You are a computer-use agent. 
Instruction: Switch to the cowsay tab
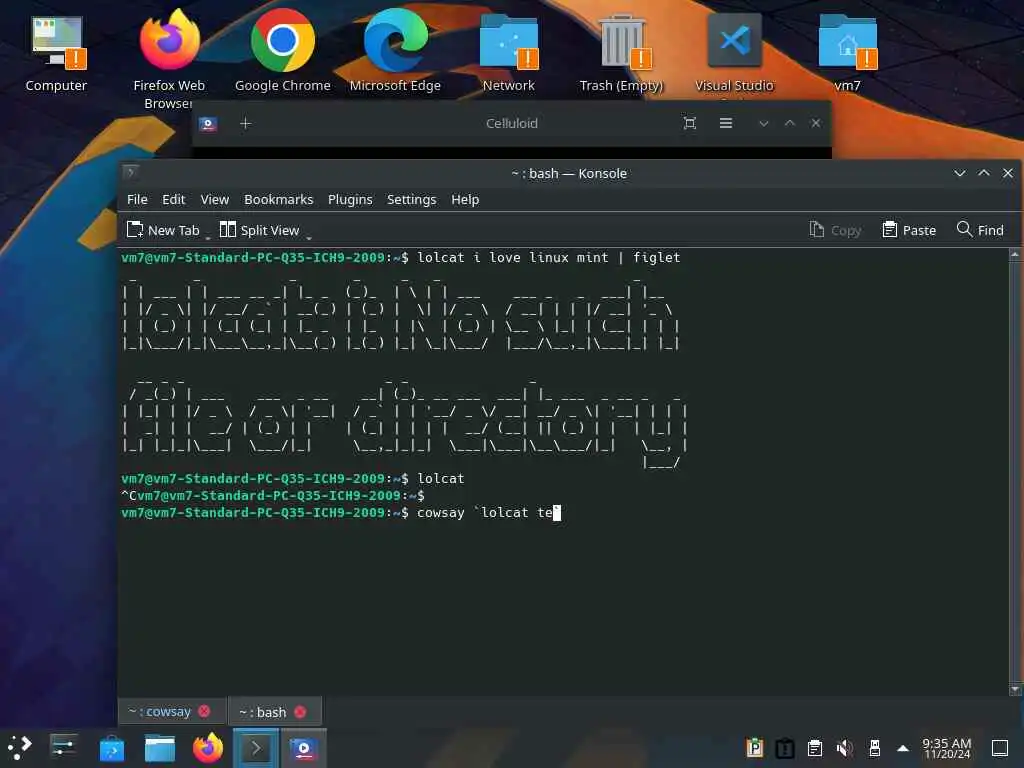(x=160, y=712)
